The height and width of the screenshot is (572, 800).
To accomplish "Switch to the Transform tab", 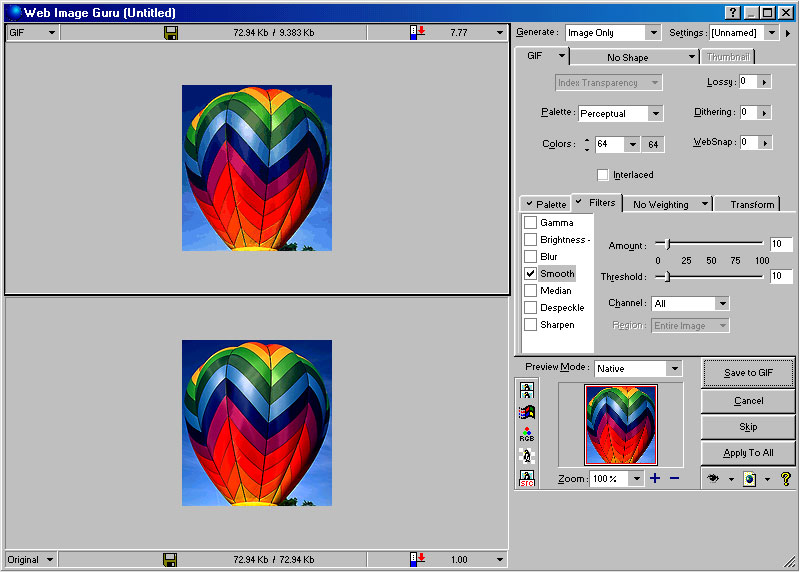I will coord(752,204).
